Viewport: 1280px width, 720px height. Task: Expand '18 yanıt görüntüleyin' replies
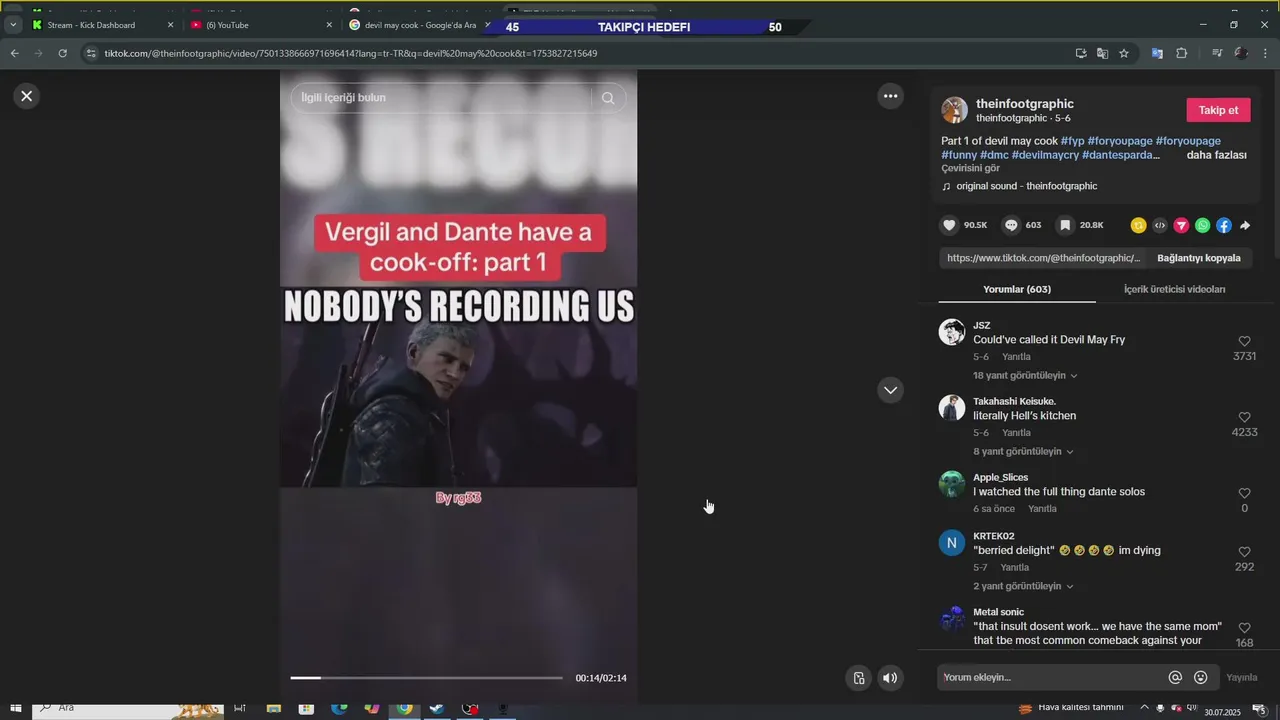tap(1025, 376)
